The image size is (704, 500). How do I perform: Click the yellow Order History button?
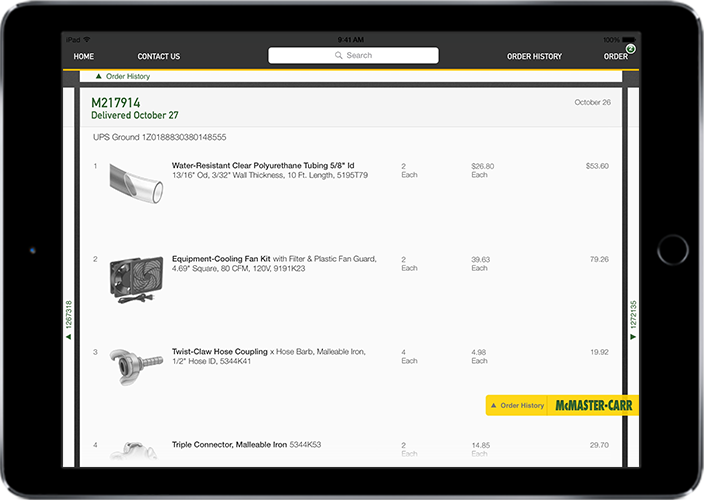coord(517,405)
